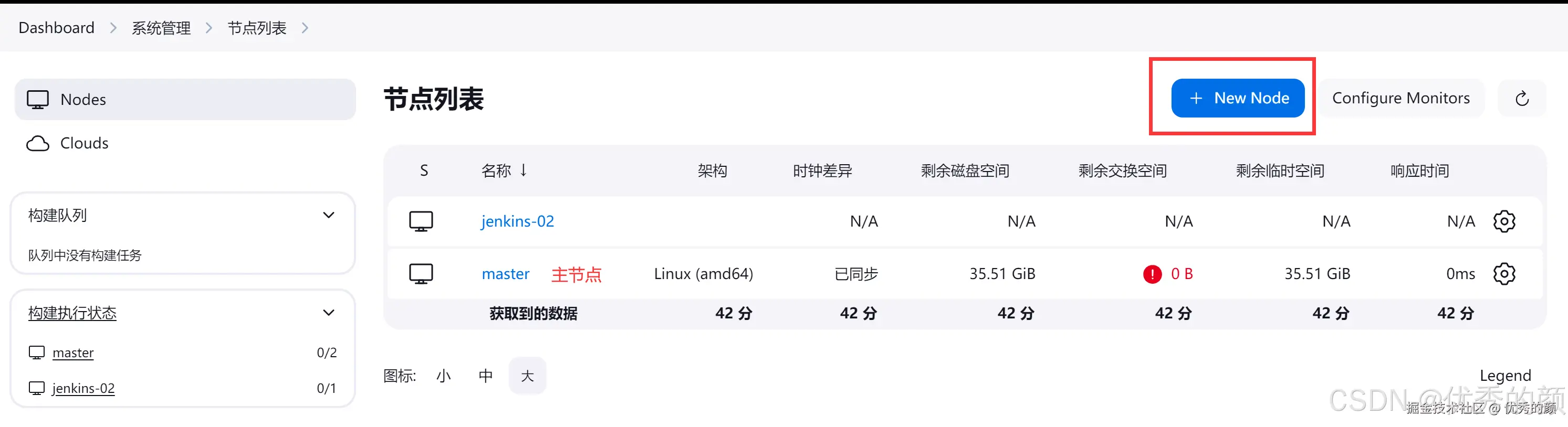The height and width of the screenshot is (427, 1568).
Task: Collapse the 构建队列 build queue panel
Action: click(328, 215)
